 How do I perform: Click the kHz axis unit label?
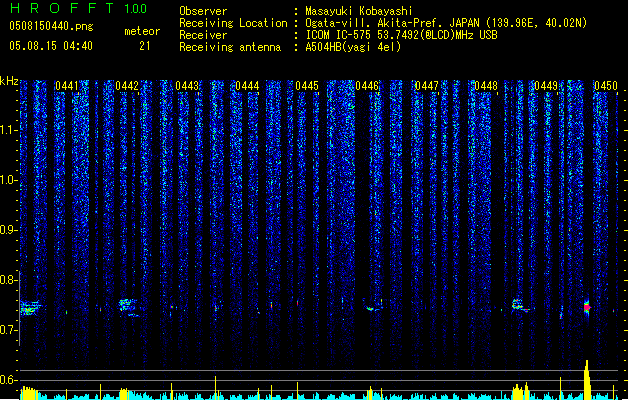(9, 81)
